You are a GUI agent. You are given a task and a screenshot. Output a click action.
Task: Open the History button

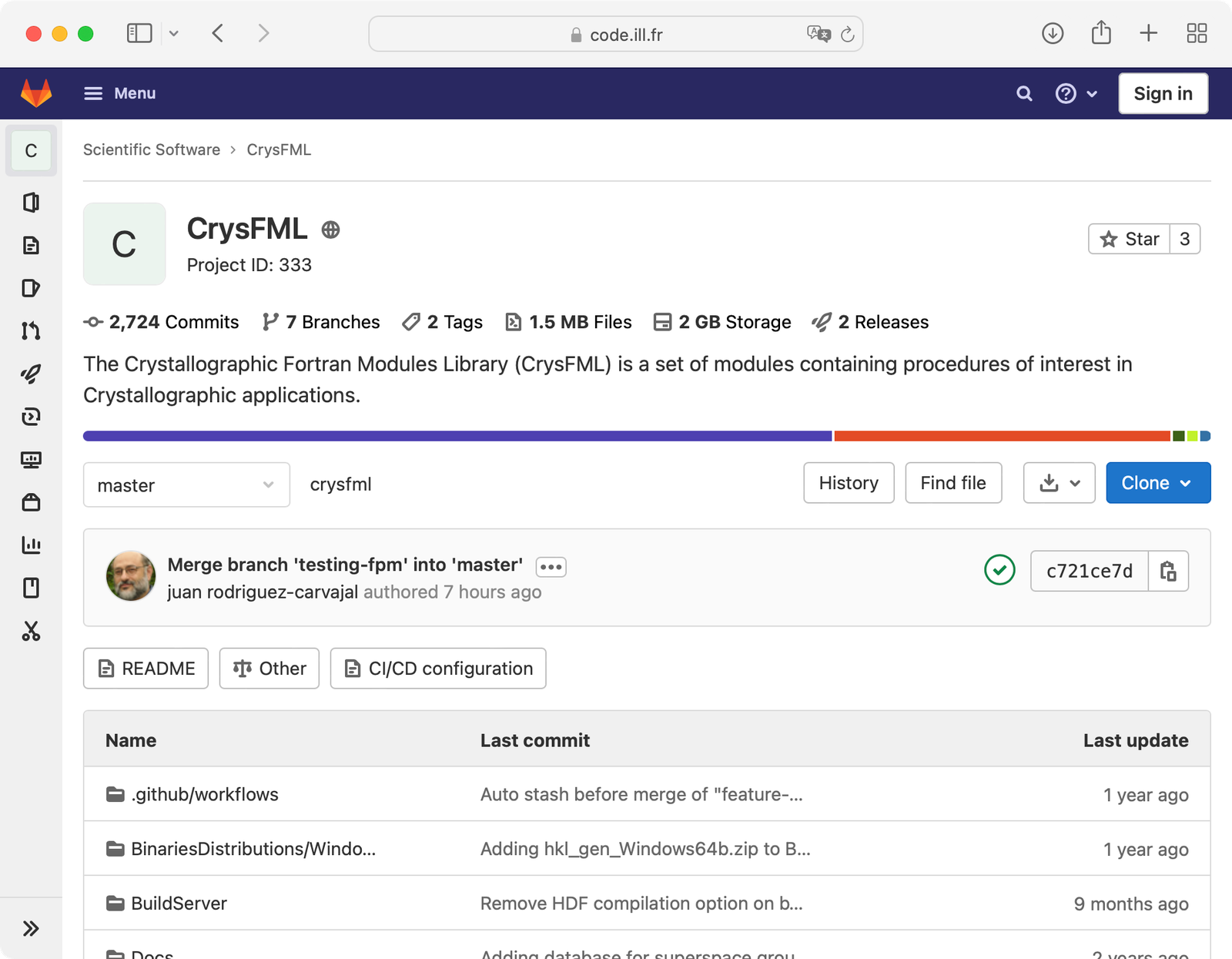point(849,483)
